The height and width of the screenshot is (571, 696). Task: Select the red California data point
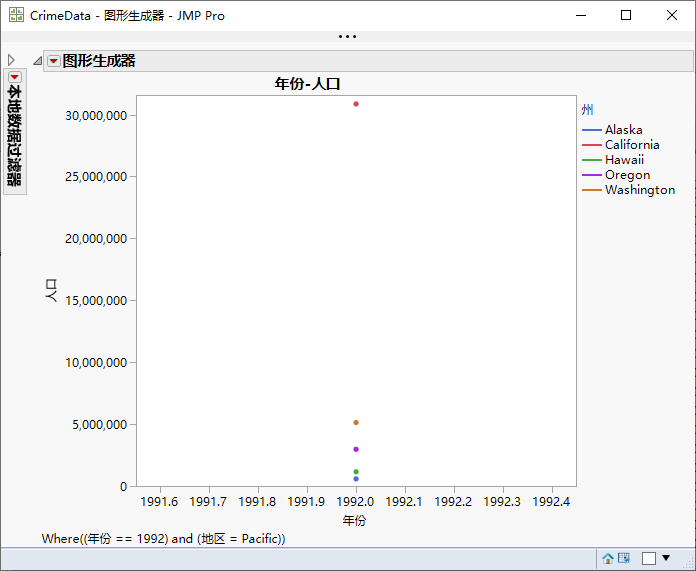click(x=356, y=104)
